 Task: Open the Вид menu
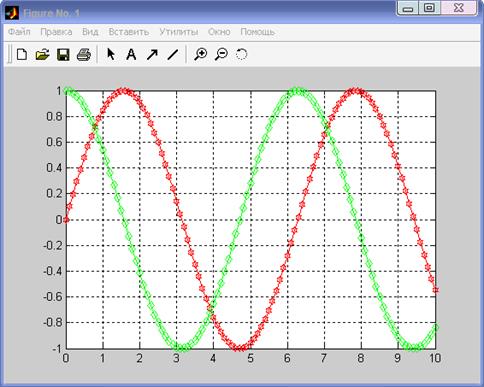click(90, 32)
